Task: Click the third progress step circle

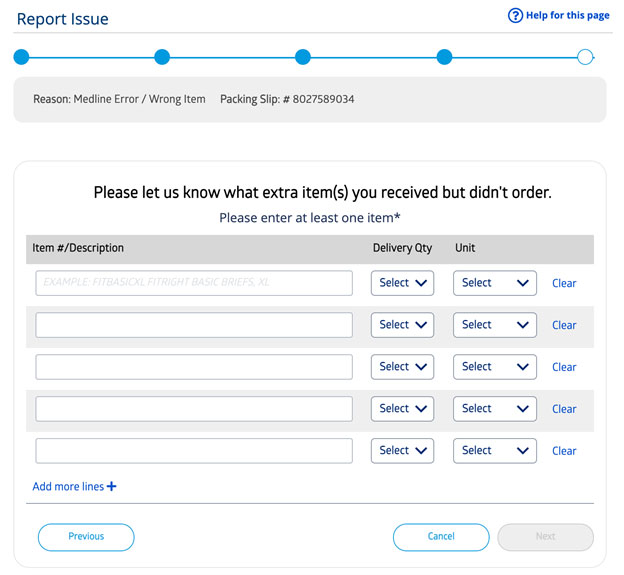Action: tap(303, 57)
